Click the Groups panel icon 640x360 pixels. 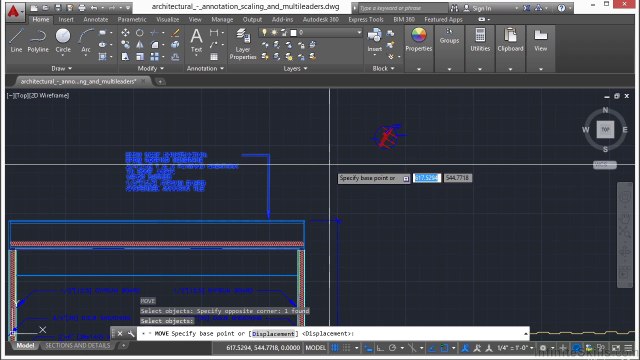pyautogui.click(x=449, y=32)
